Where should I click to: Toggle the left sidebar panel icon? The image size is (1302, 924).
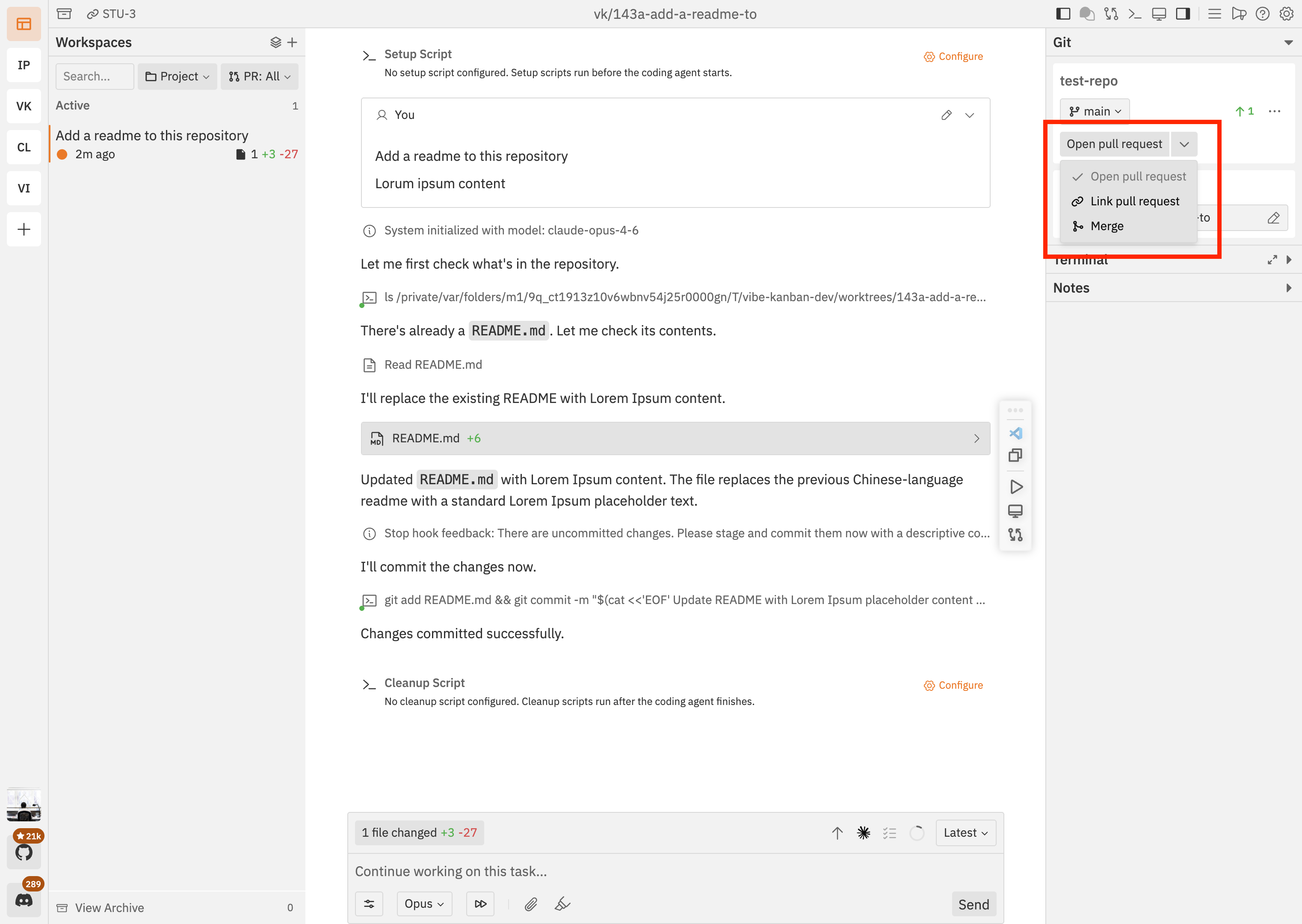coord(1063,14)
